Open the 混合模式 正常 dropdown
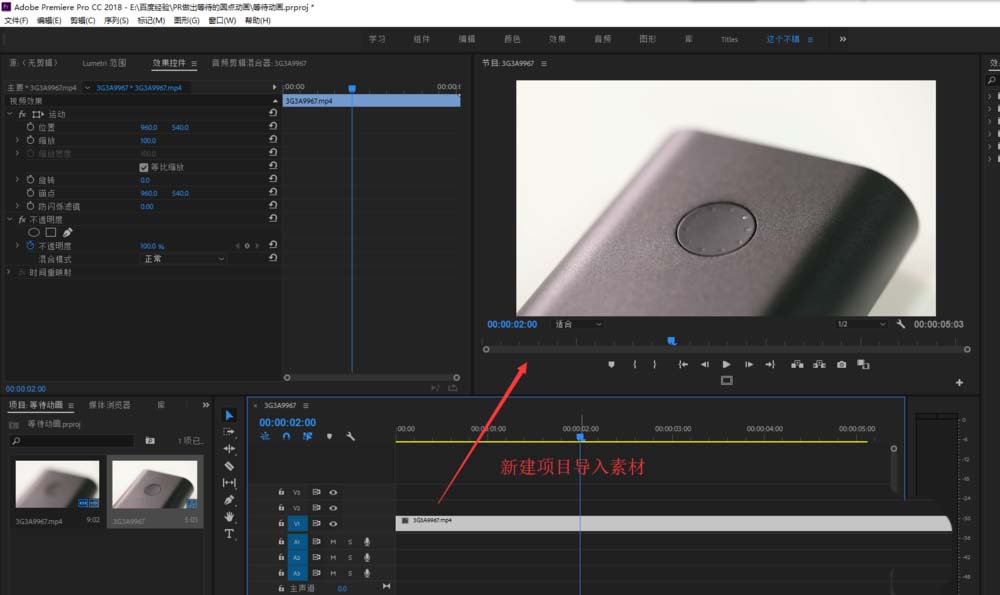1000x595 pixels. (184, 259)
